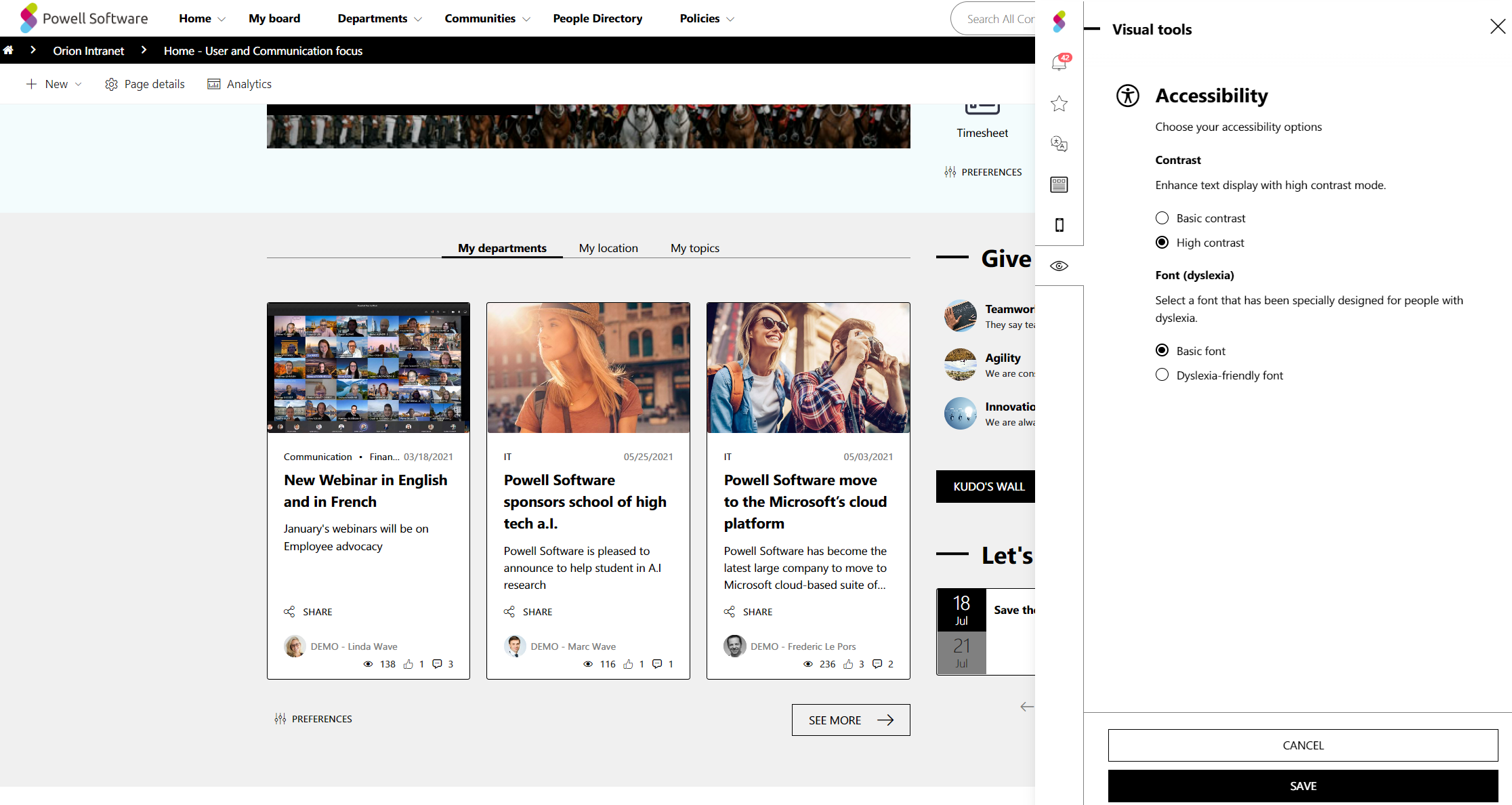Open the notifications bell icon
The height and width of the screenshot is (805, 1512).
pos(1059,62)
